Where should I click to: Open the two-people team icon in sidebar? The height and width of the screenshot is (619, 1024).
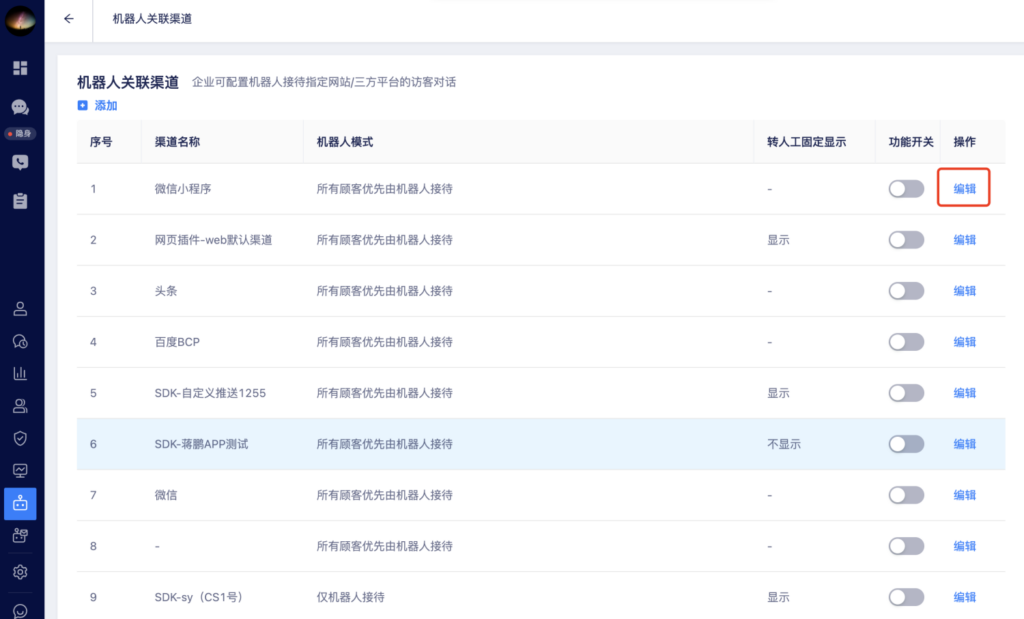[20, 406]
